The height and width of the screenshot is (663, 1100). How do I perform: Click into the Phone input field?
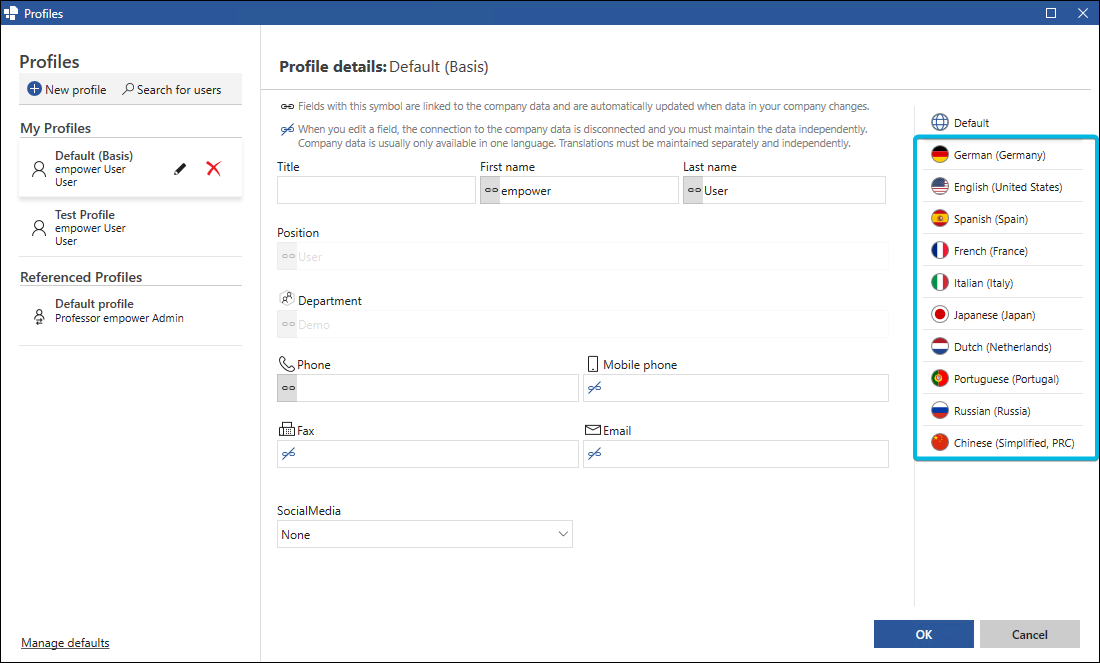[x=427, y=388]
